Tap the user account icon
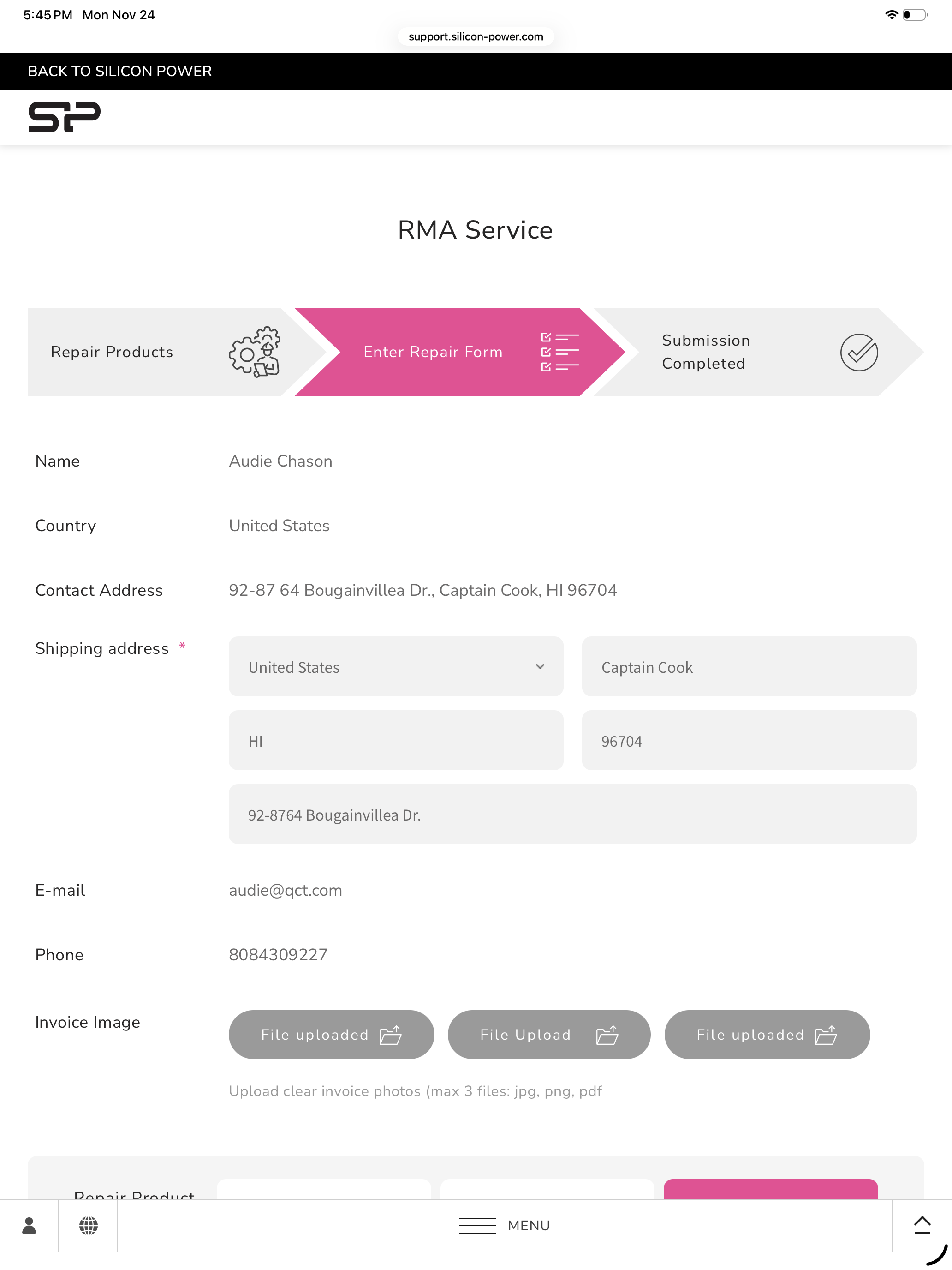The image size is (952, 1270). (x=29, y=1225)
